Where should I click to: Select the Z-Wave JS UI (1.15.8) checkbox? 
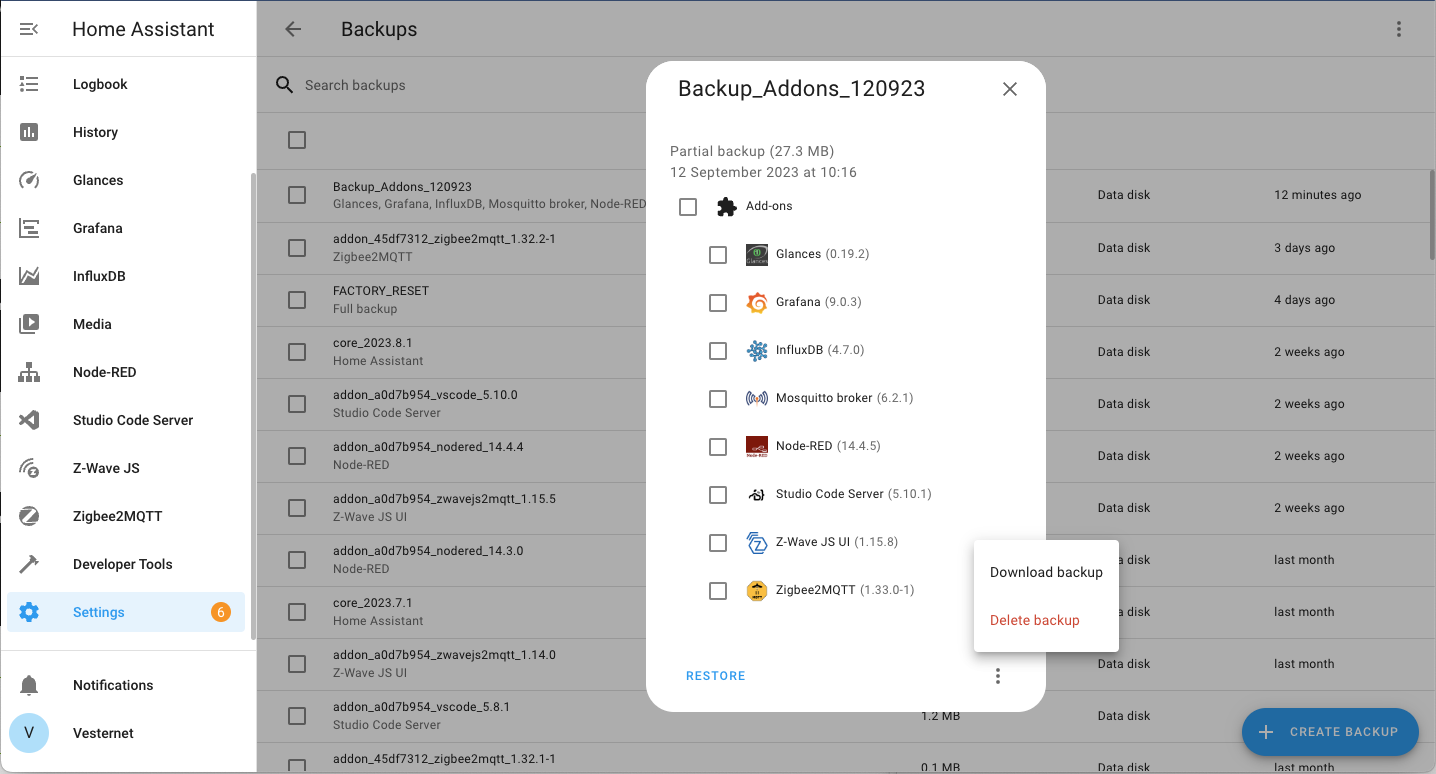click(718, 543)
